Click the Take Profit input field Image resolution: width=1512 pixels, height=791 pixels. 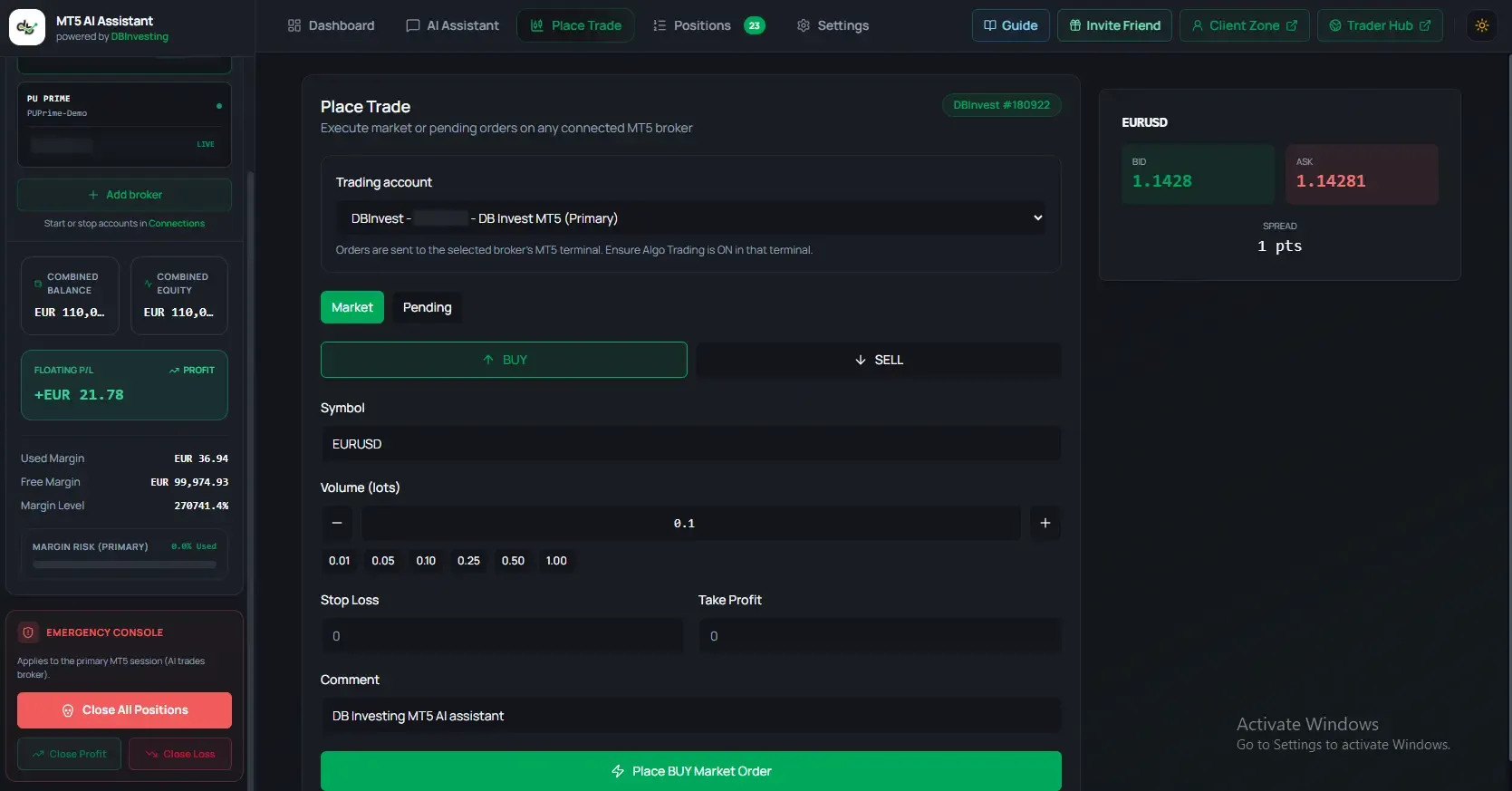click(x=880, y=636)
